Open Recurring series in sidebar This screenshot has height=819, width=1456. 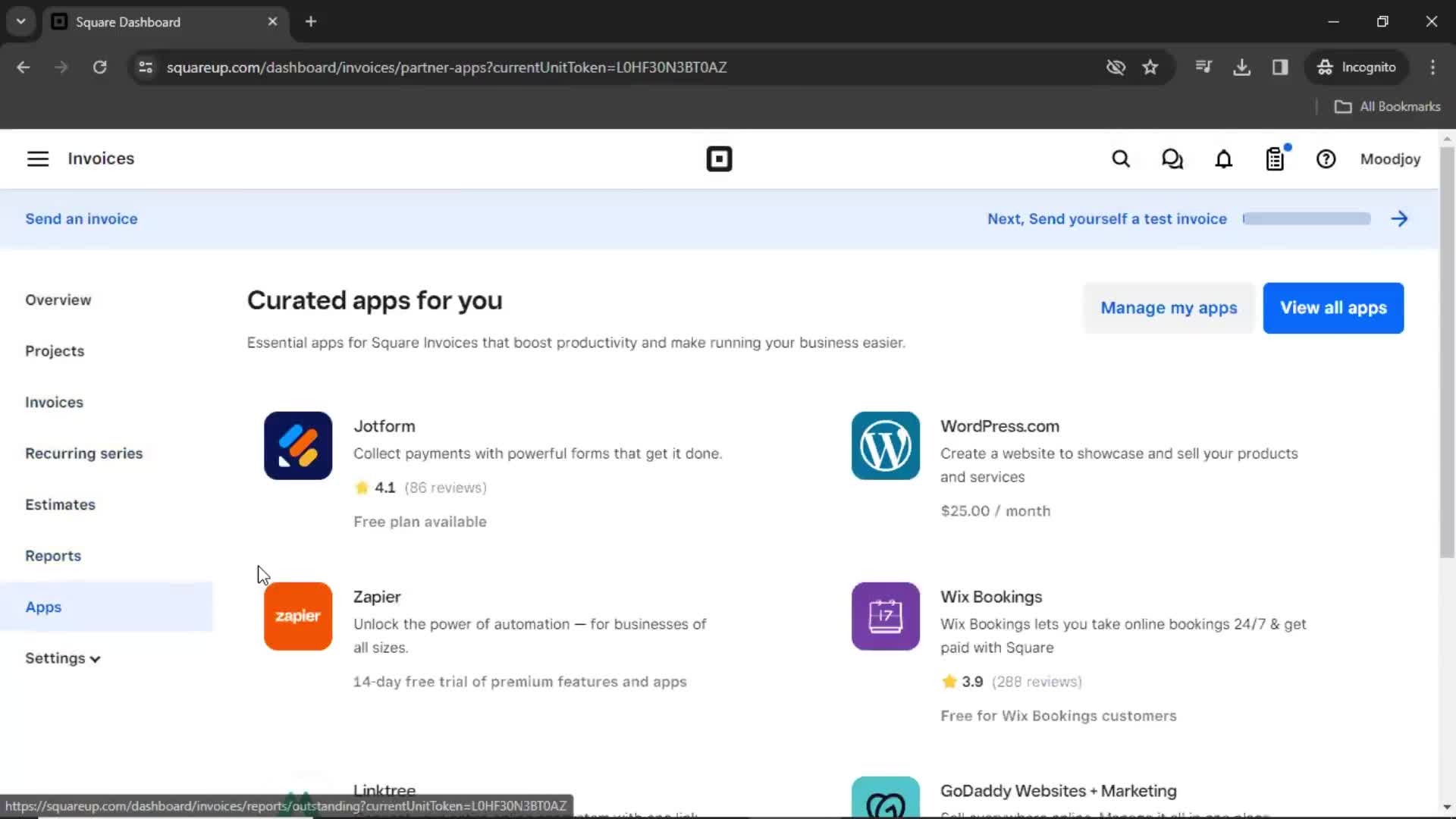84,453
